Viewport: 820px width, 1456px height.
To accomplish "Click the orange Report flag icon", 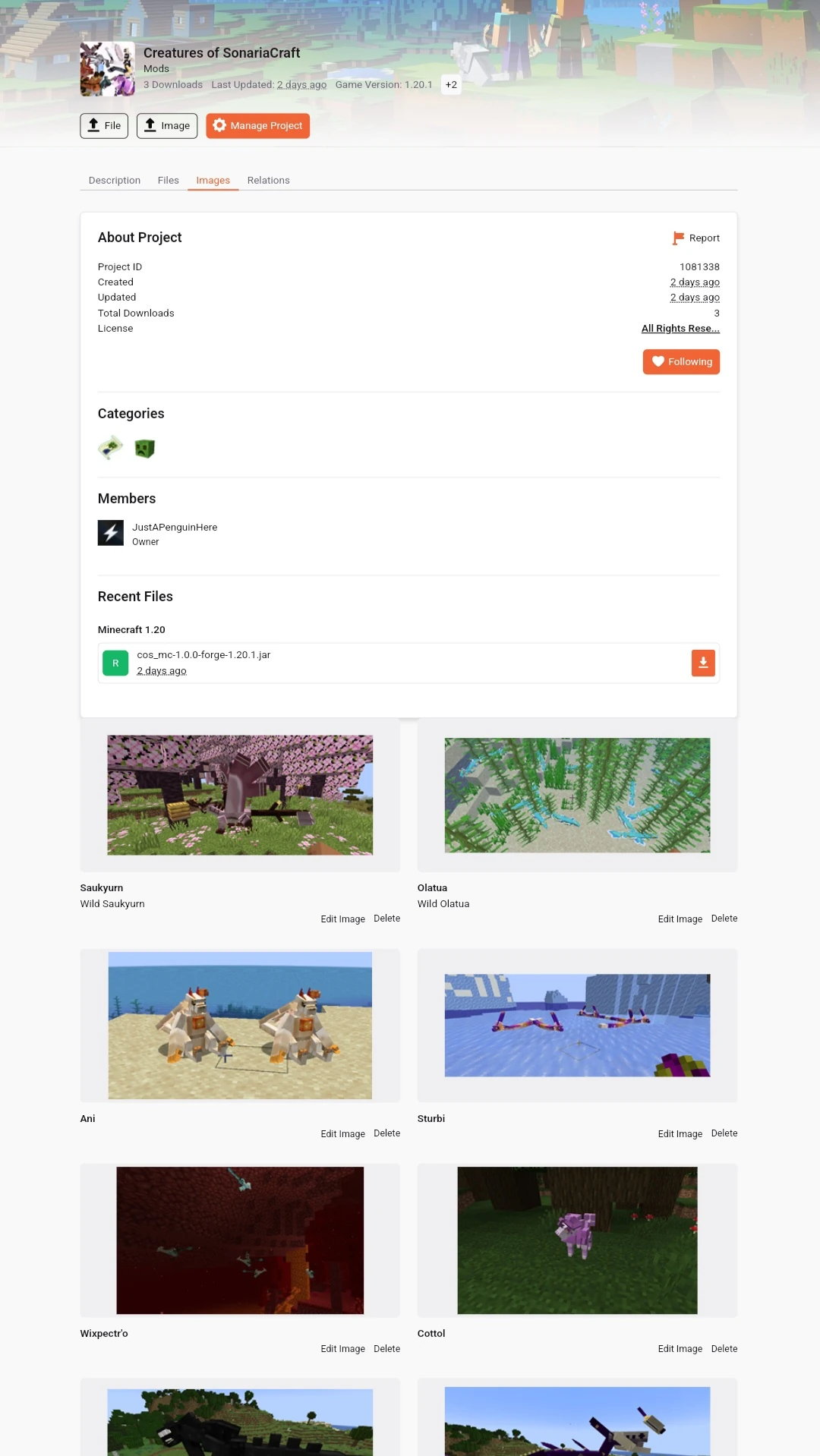I will tap(678, 238).
